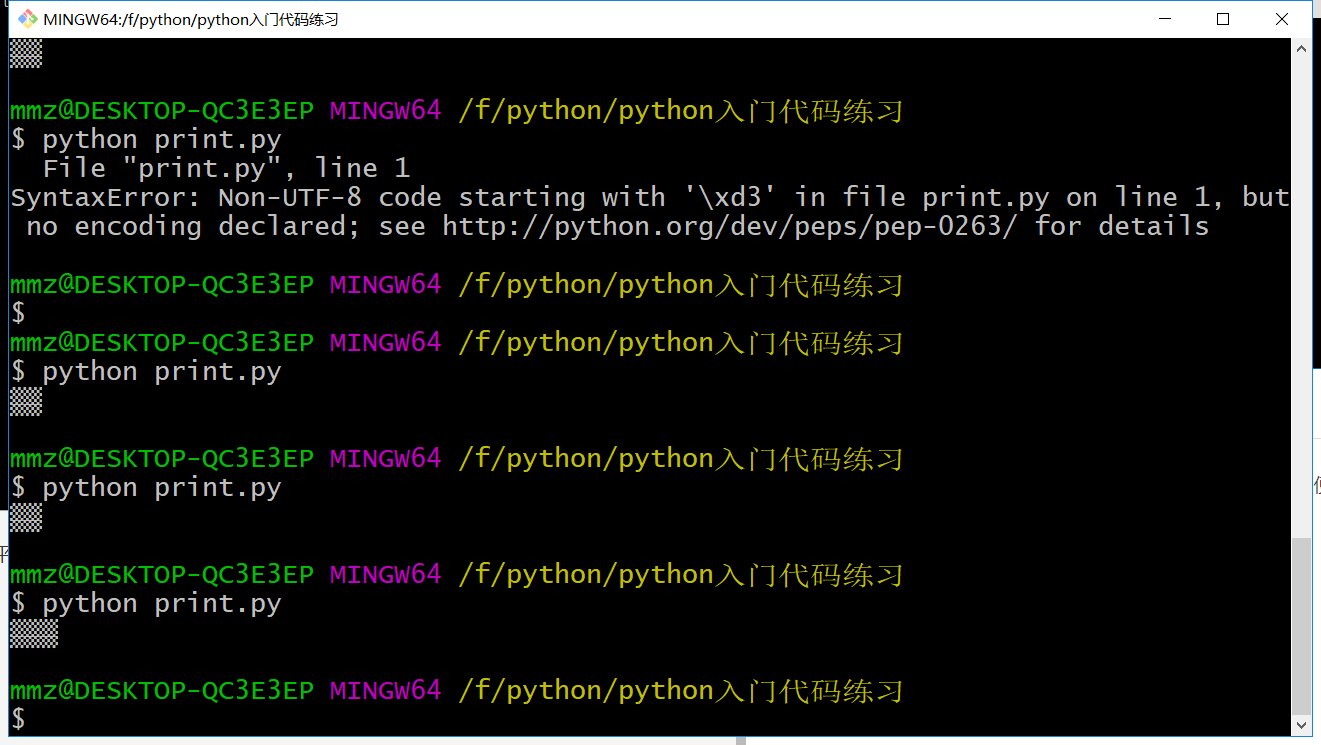Click the terminal scrollbar down arrow
Image resolution: width=1321 pixels, height=745 pixels.
click(x=1301, y=726)
